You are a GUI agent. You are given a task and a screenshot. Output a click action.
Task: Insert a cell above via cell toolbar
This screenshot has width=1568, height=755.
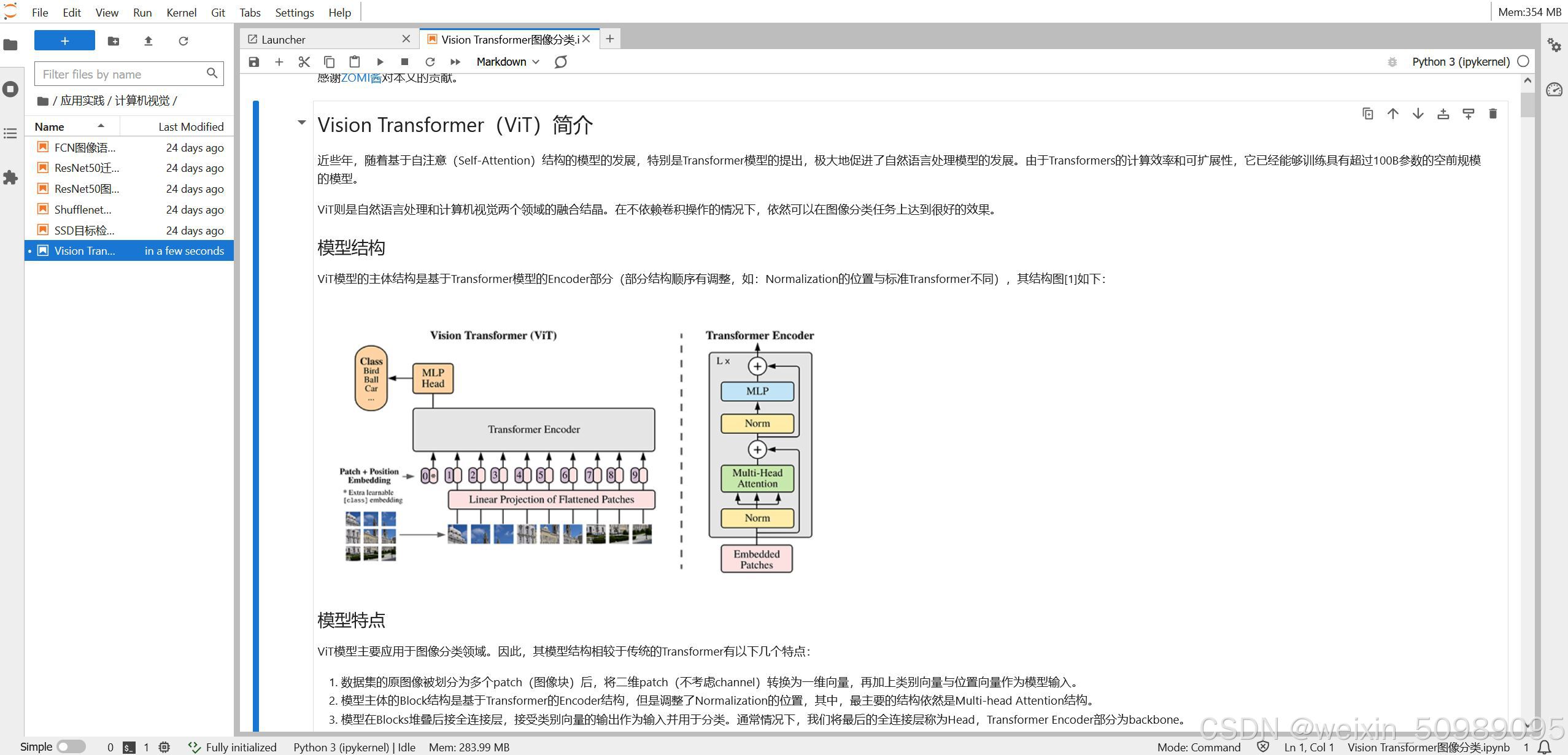(x=1443, y=114)
